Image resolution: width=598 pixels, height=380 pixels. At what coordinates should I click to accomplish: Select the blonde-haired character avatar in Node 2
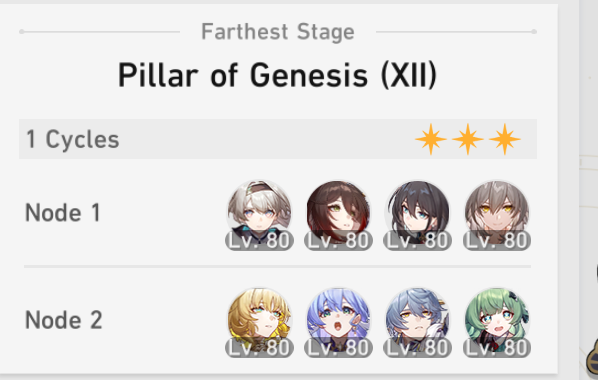coord(259,320)
